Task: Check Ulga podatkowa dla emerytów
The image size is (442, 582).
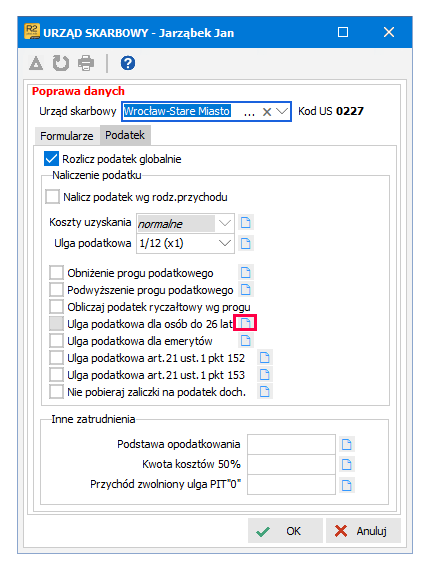Action: click(56, 341)
